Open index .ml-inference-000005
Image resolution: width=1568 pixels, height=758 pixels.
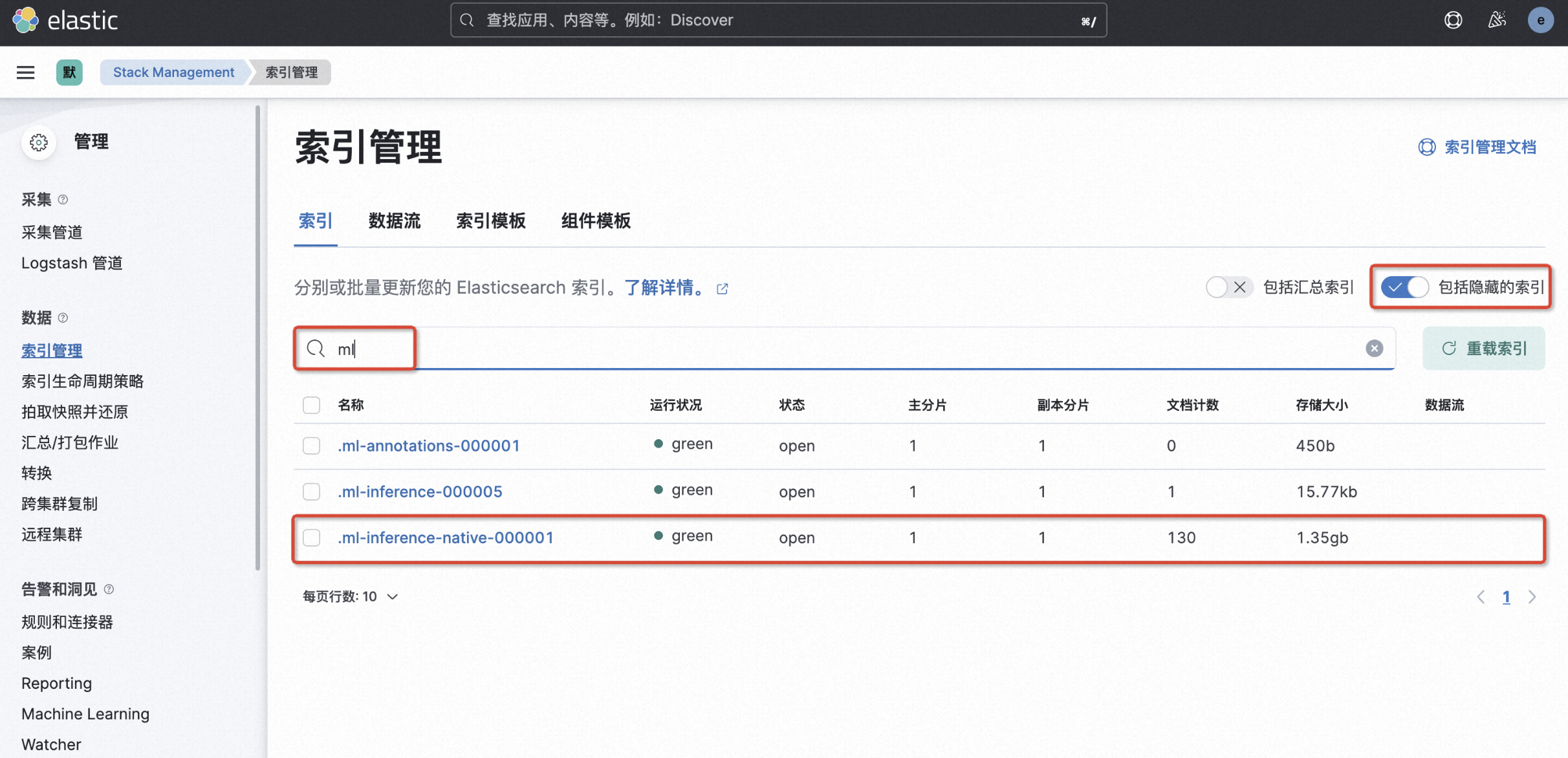420,492
